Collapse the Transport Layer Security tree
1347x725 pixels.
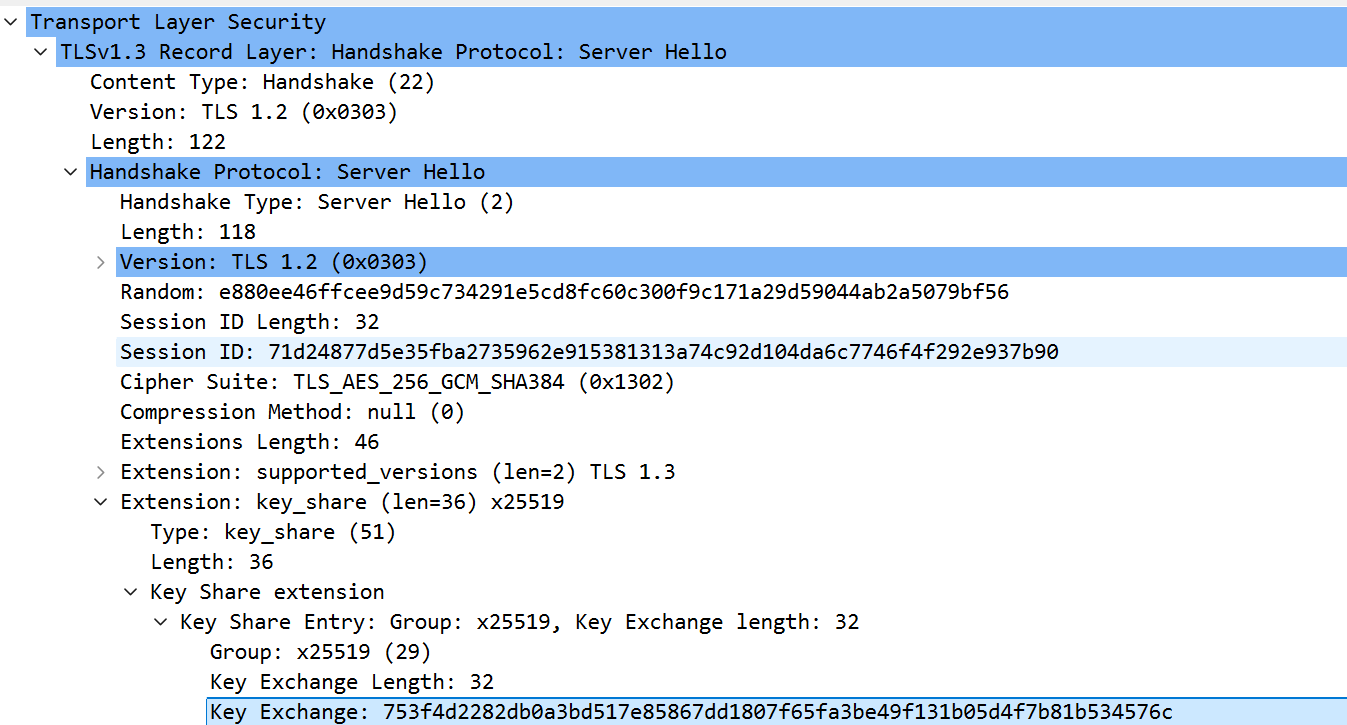pos(10,22)
